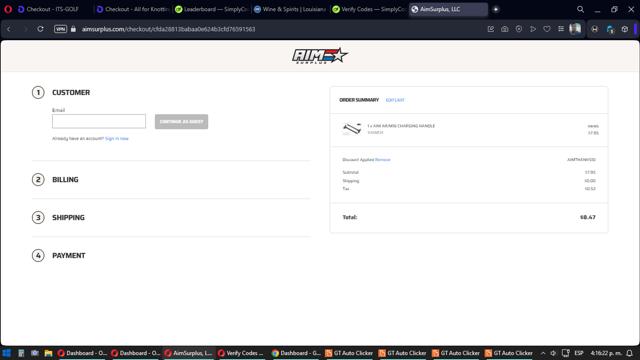Go forward with the forward arrow
640x360 pixels.
pos(25,29)
